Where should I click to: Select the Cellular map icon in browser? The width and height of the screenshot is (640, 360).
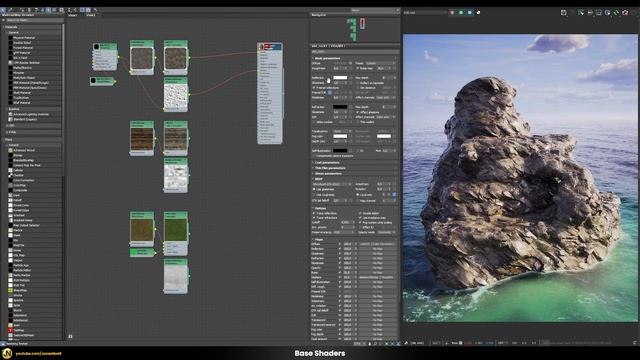click(10, 170)
